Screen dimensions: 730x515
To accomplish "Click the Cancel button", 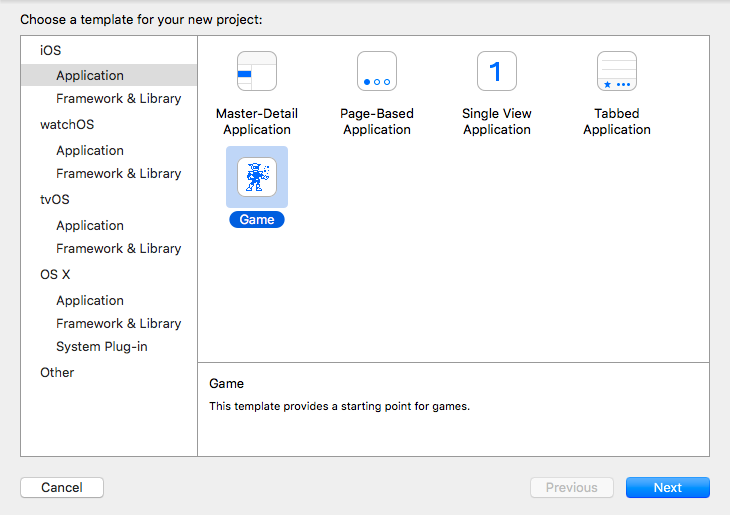I will pyautogui.click(x=62, y=488).
